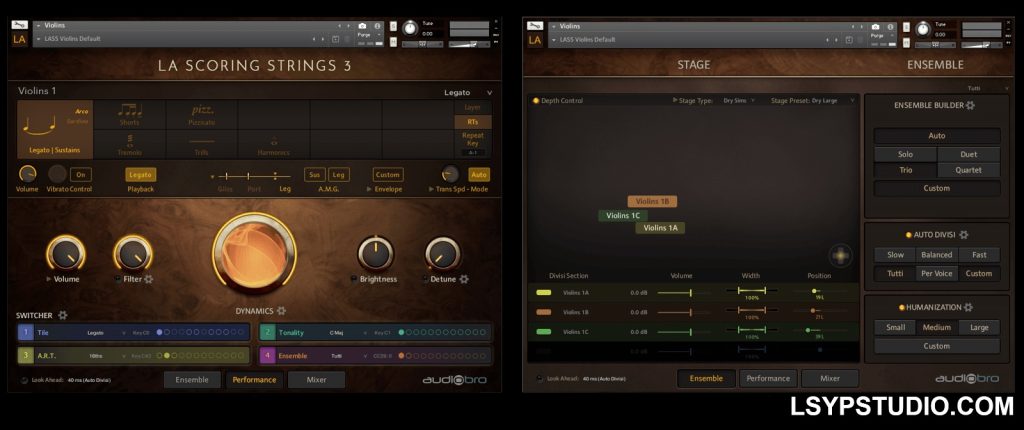
Task: Open Auto Divisi settings gear
Action: 964,235
